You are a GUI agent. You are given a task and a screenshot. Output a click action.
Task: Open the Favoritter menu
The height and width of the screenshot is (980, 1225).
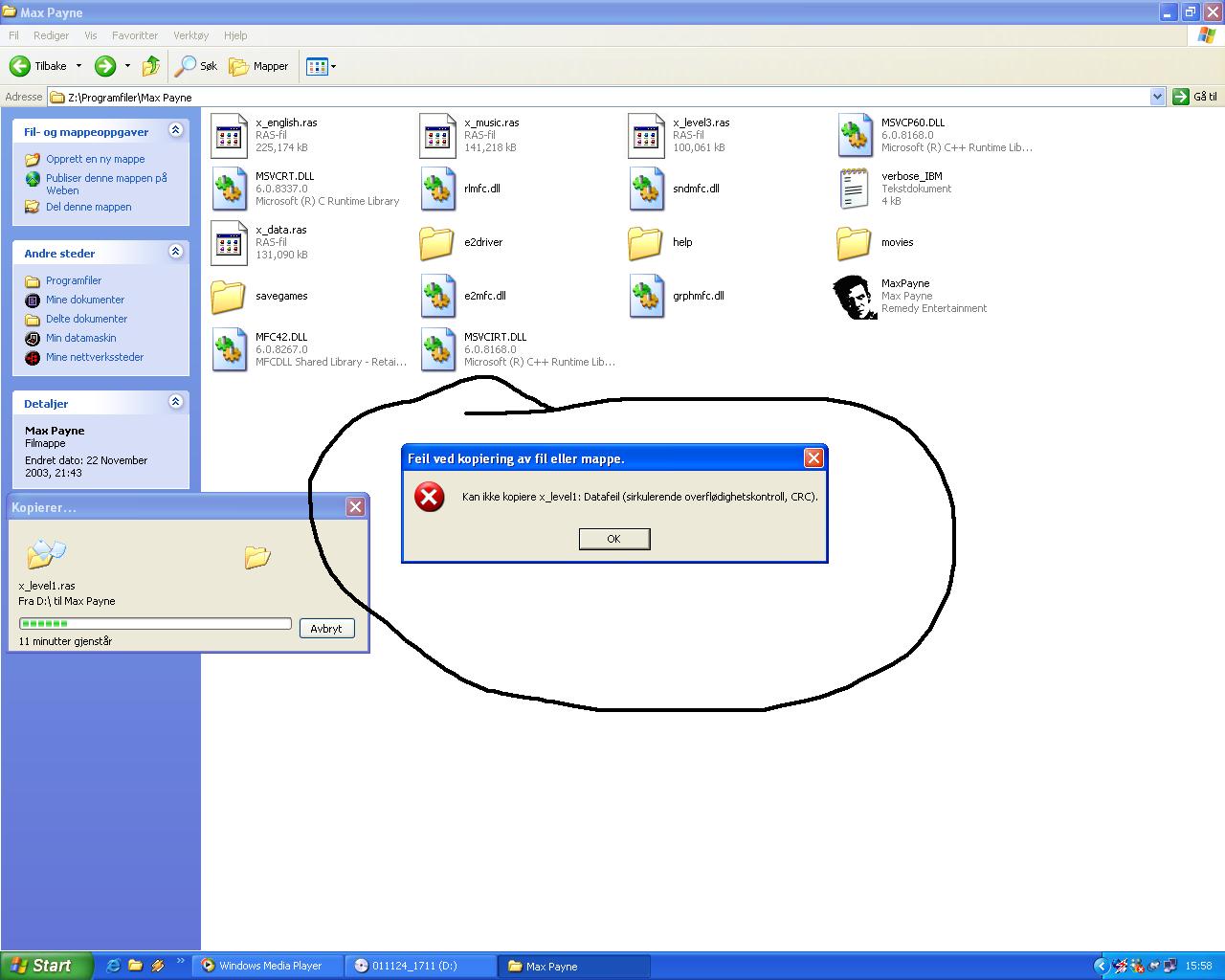[x=135, y=35]
